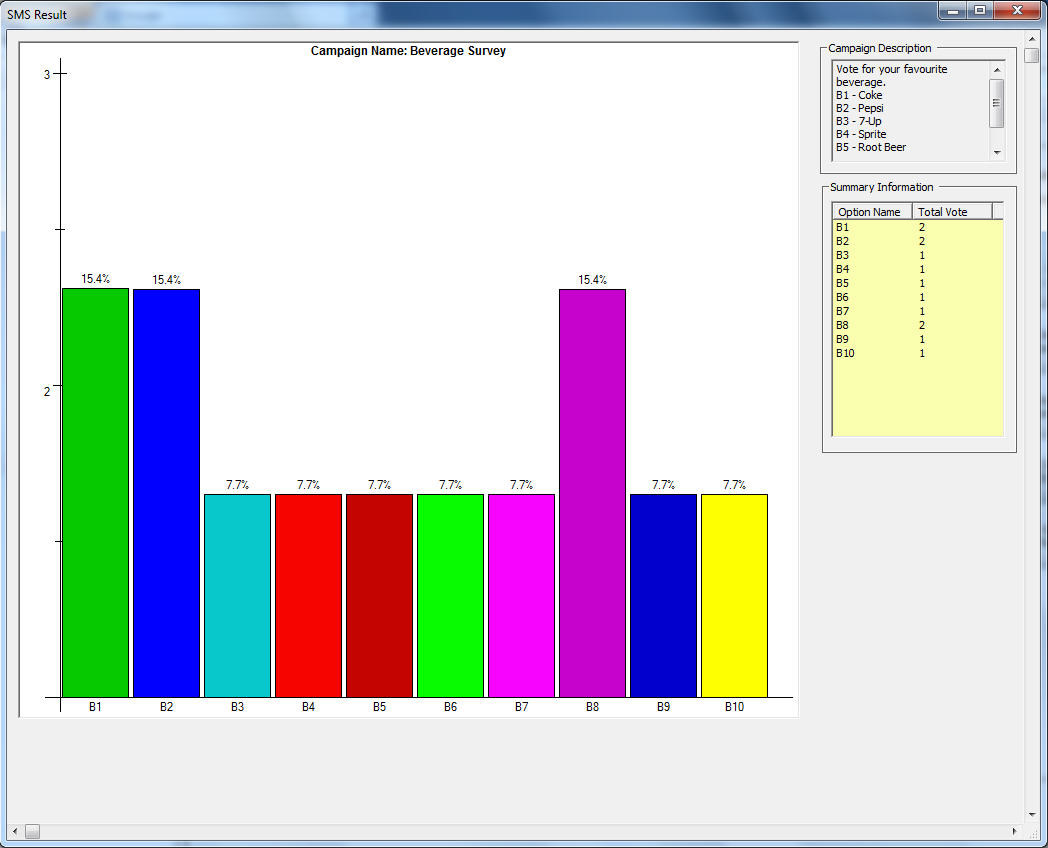Click the dark blue B9 bar

click(664, 596)
